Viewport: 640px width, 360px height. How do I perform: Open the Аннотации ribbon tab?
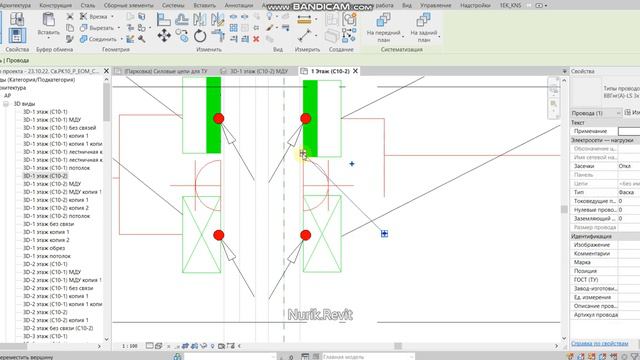(x=239, y=5)
